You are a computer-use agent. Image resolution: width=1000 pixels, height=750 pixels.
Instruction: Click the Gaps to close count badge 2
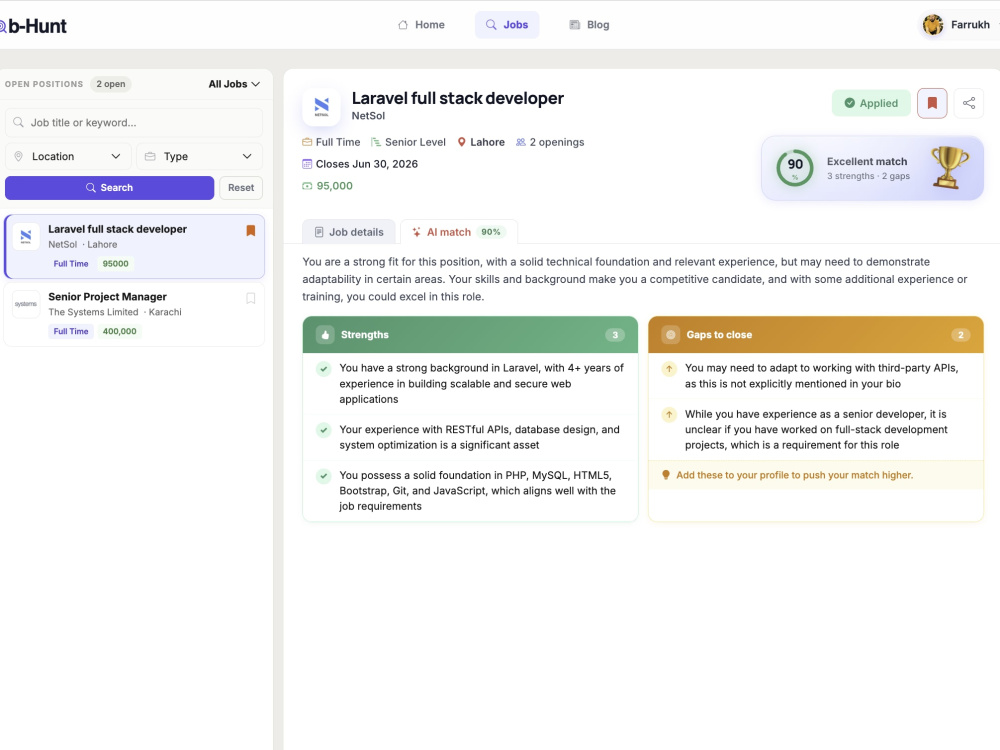point(960,335)
